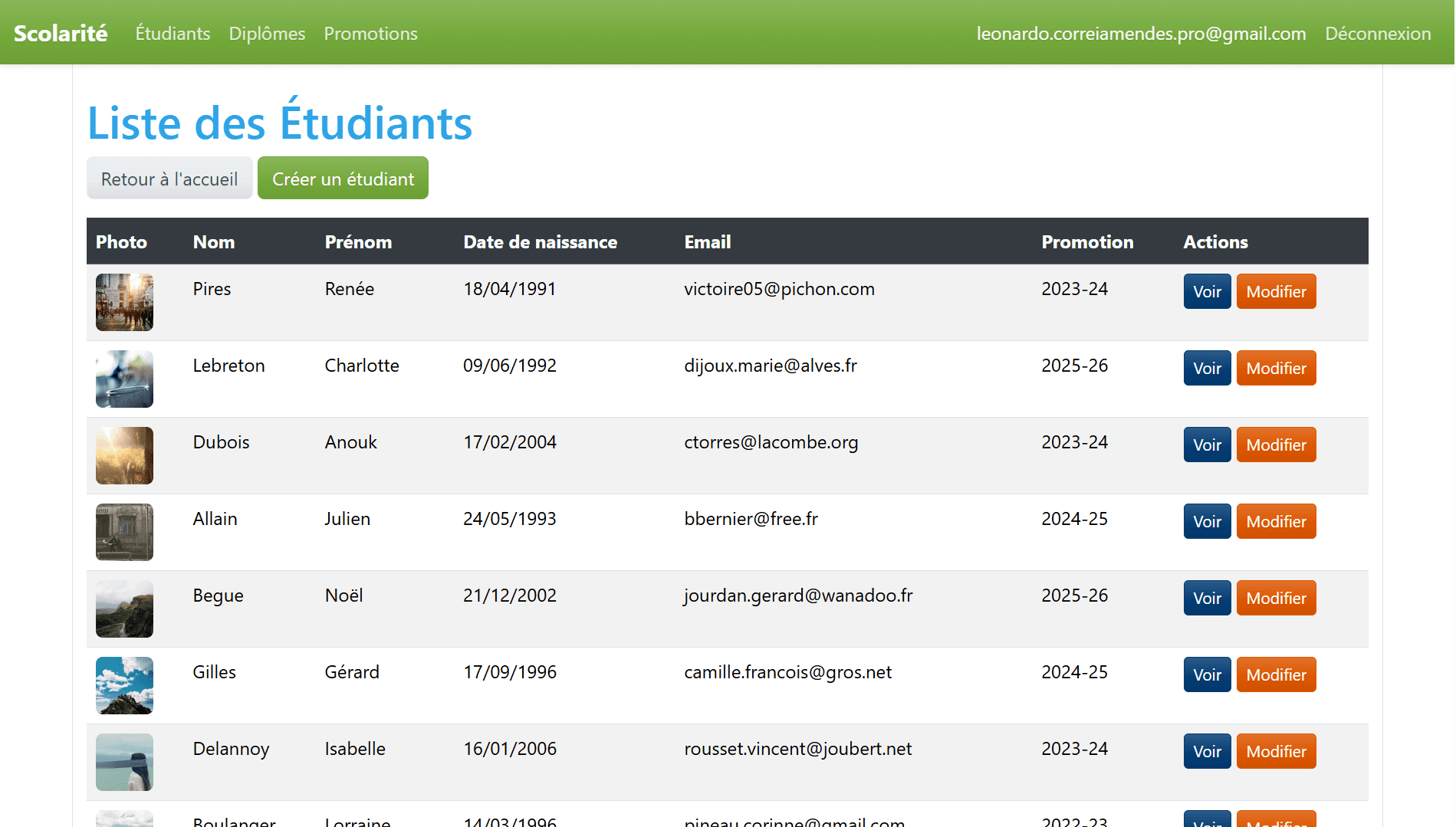Navigate to the Promotions menu item

click(370, 33)
